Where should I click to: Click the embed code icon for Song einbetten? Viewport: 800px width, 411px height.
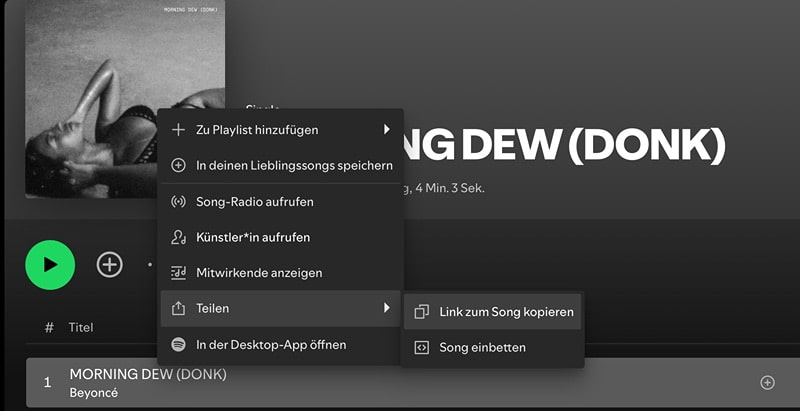pos(421,348)
